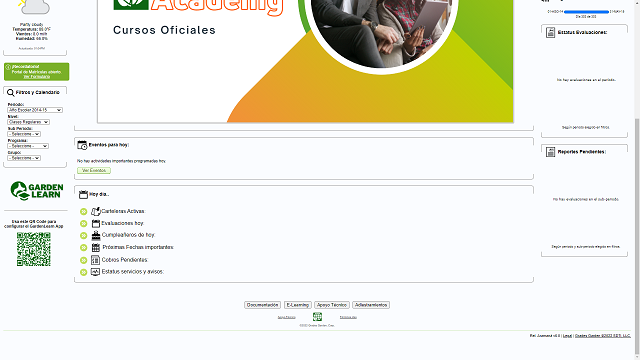Open the Nivel Clases Regulares dropdown
The width and height of the screenshot is (640, 360).
pyautogui.click(x=28, y=122)
